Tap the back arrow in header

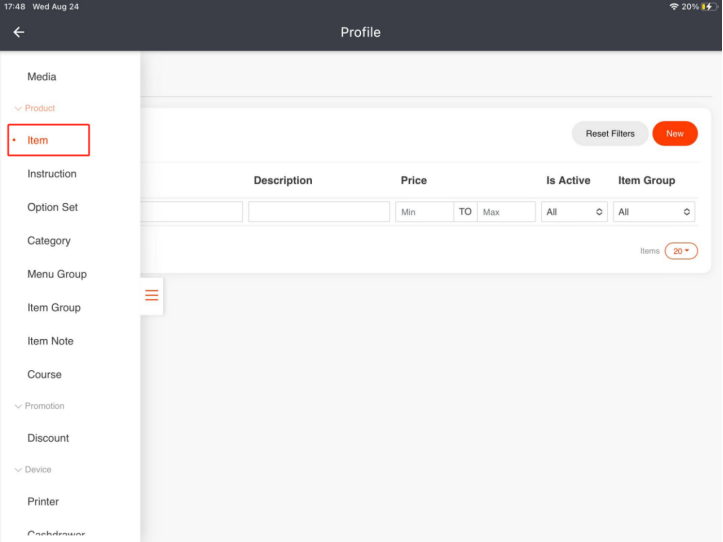click(18, 32)
